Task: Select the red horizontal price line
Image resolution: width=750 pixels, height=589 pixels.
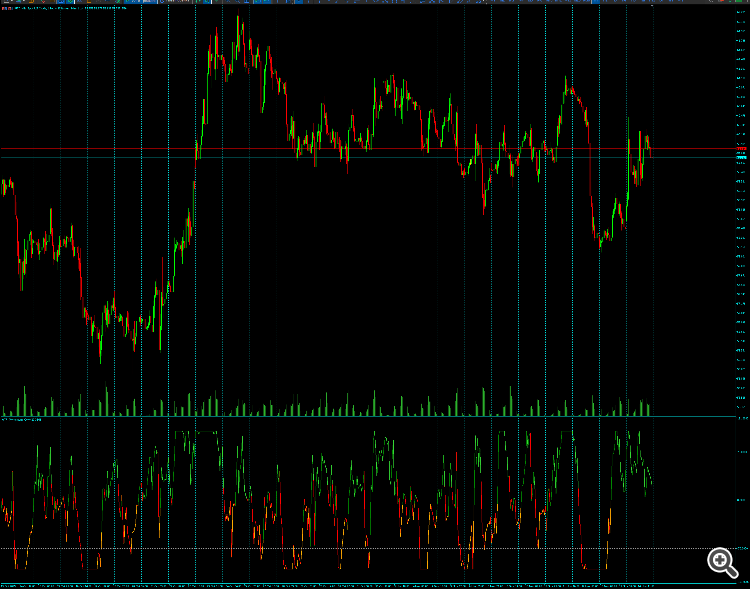Action: (x=367, y=149)
